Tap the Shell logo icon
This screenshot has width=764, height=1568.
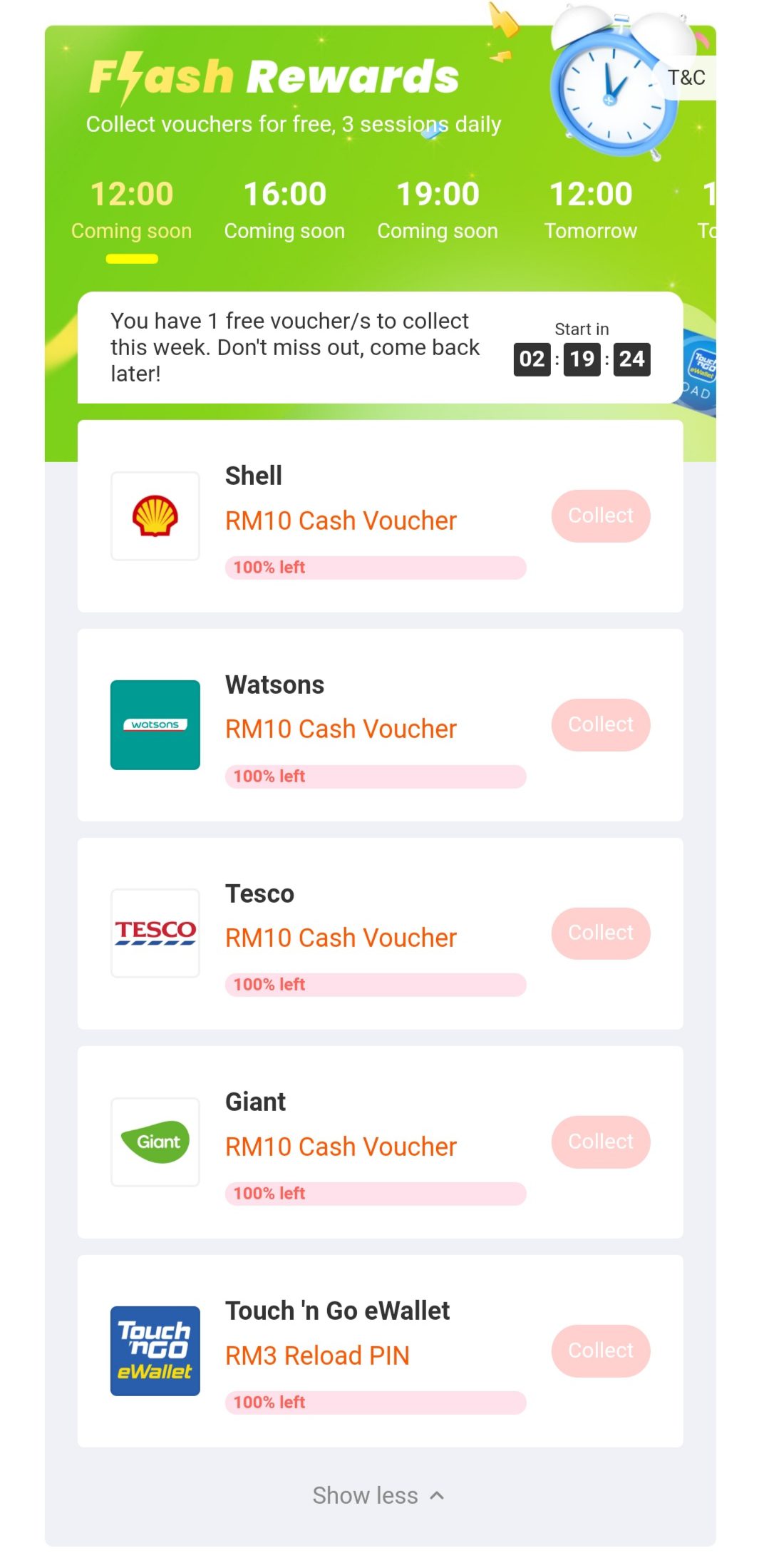(x=155, y=516)
